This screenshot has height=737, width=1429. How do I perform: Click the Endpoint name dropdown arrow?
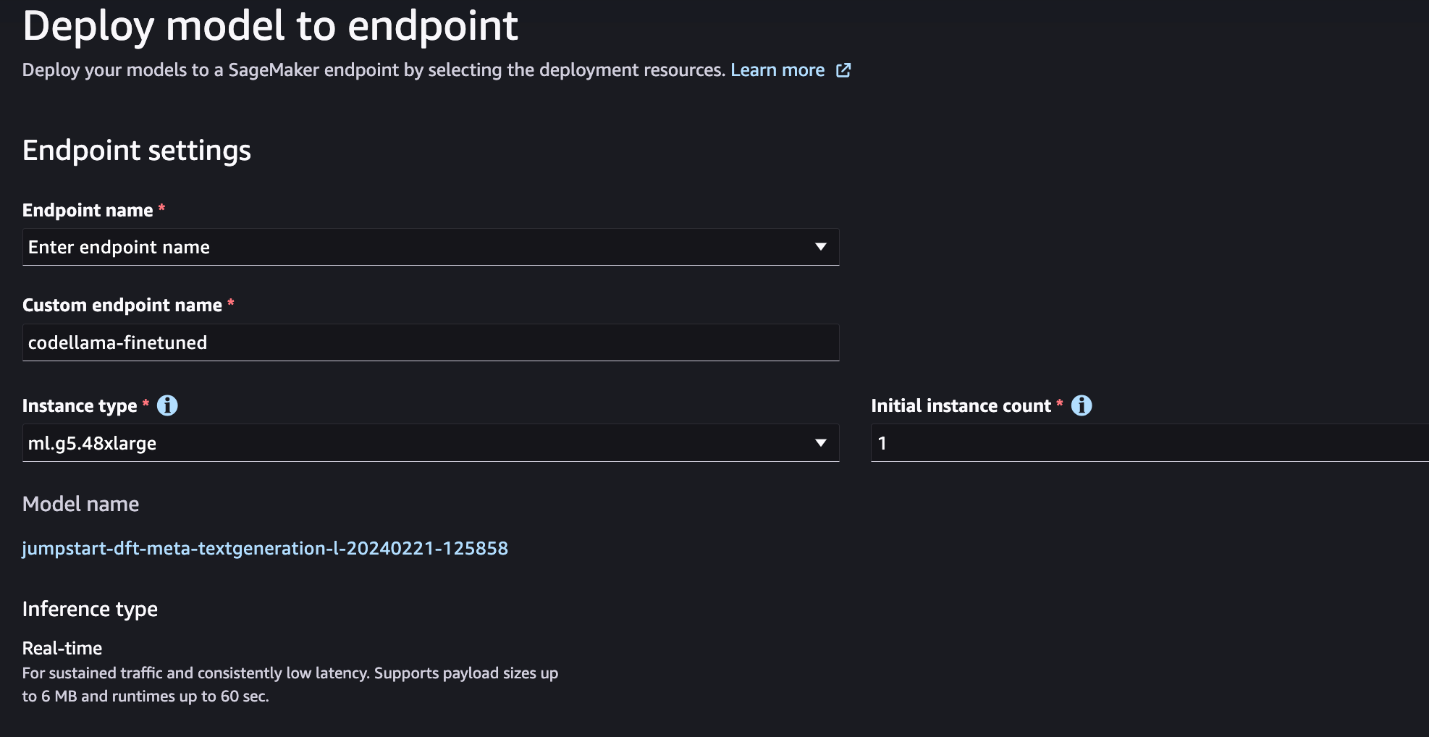820,247
